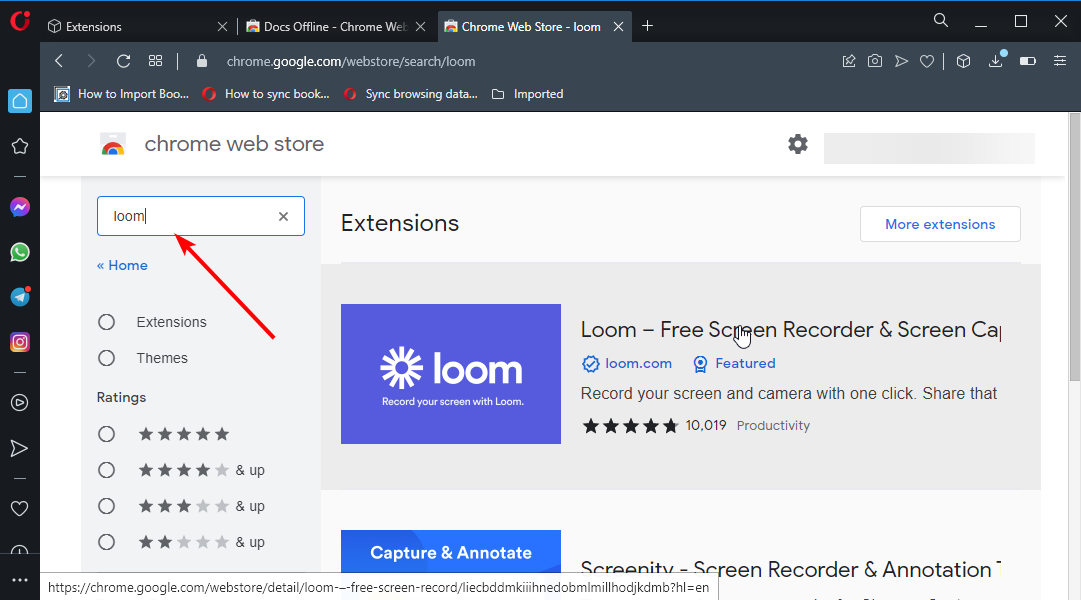
Task: Open Opera easy setup menu icon
Action: tap(1060, 61)
